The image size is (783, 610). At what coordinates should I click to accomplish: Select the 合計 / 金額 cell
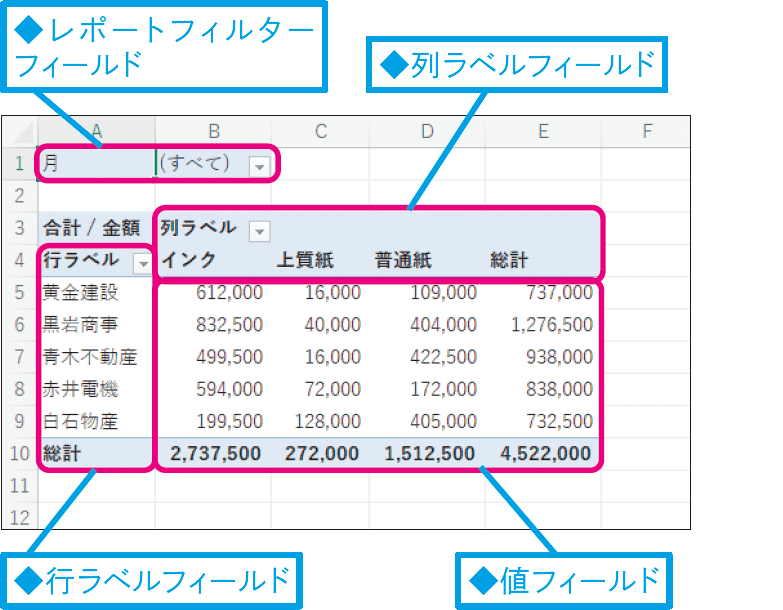96,229
